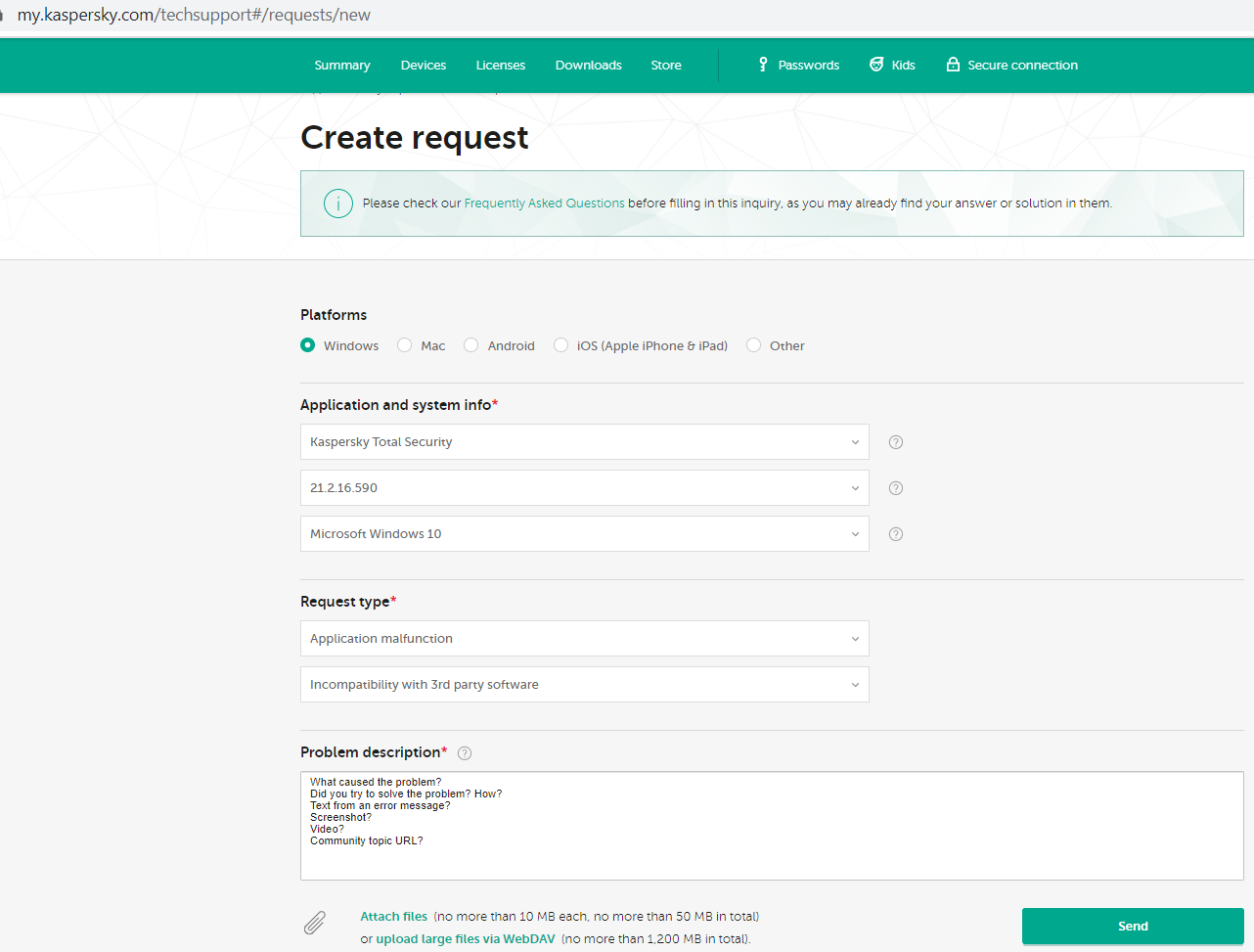
Task: Open help icon next to Problem description
Action: coord(465,753)
